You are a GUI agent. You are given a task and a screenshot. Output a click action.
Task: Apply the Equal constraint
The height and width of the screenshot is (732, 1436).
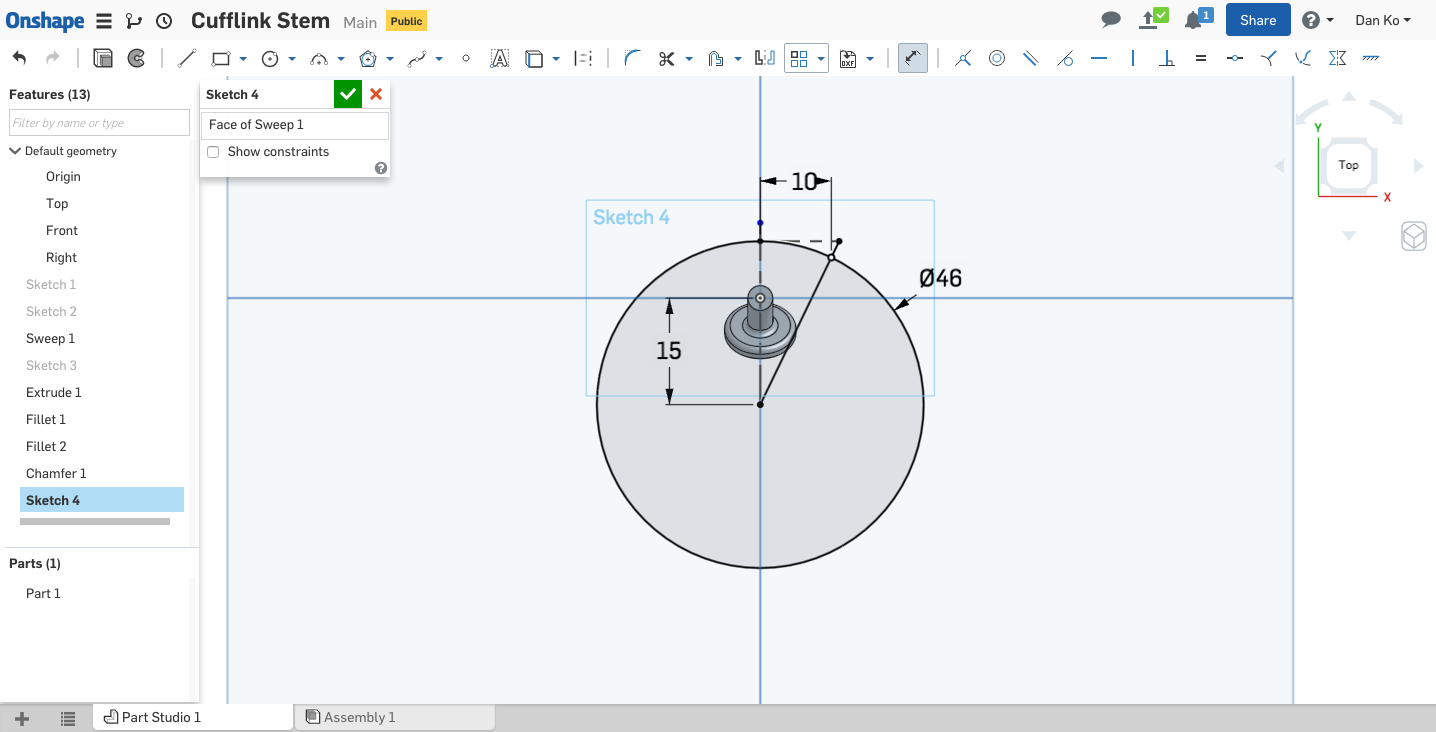(1201, 59)
